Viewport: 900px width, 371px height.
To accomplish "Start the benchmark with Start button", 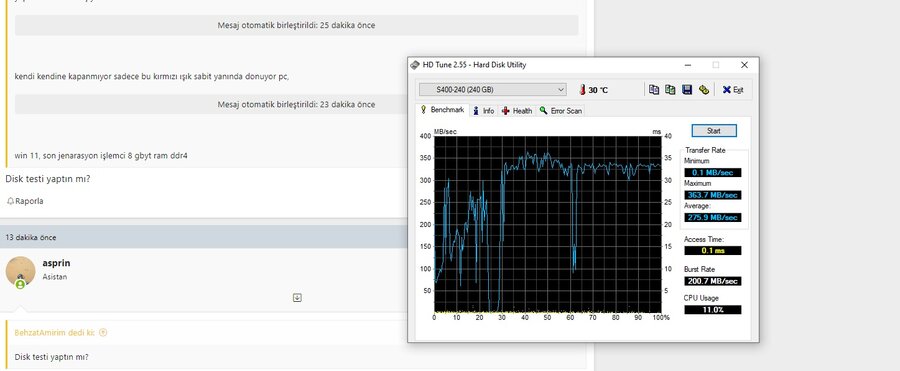I will point(713,131).
